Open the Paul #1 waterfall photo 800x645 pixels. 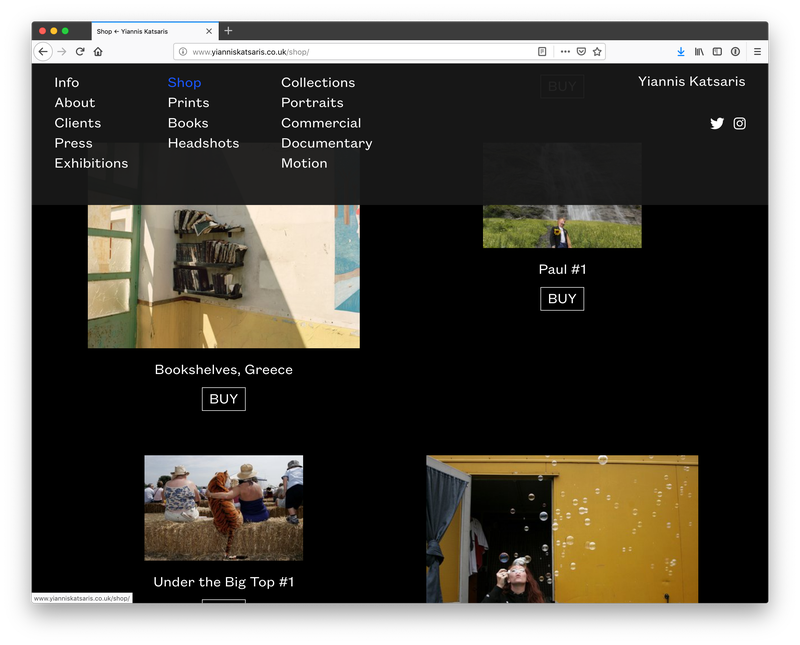tap(562, 226)
